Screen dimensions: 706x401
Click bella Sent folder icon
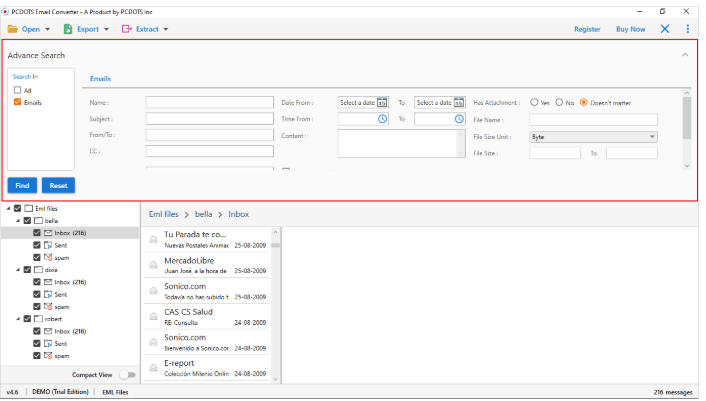coord(48,245)
